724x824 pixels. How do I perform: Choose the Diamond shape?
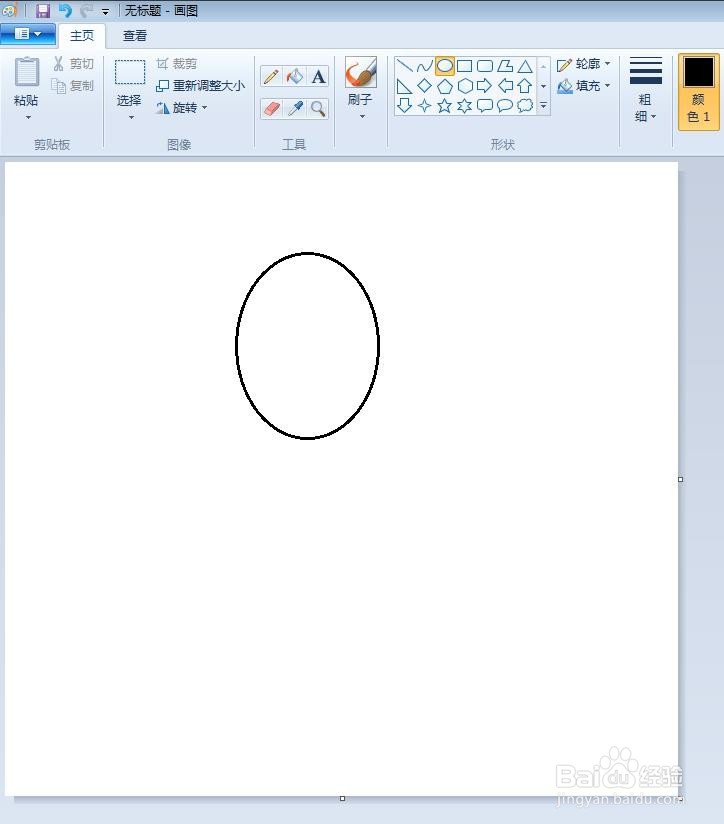point(425,86)
